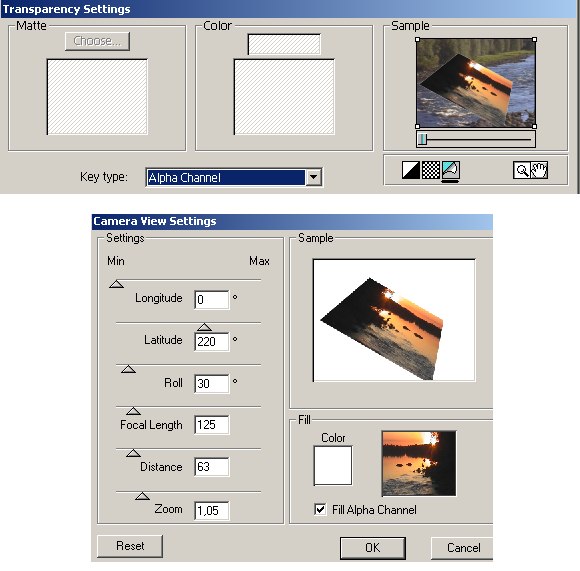
Task: Show the underlying image preview icon
Action: click(x=451, y=170)
